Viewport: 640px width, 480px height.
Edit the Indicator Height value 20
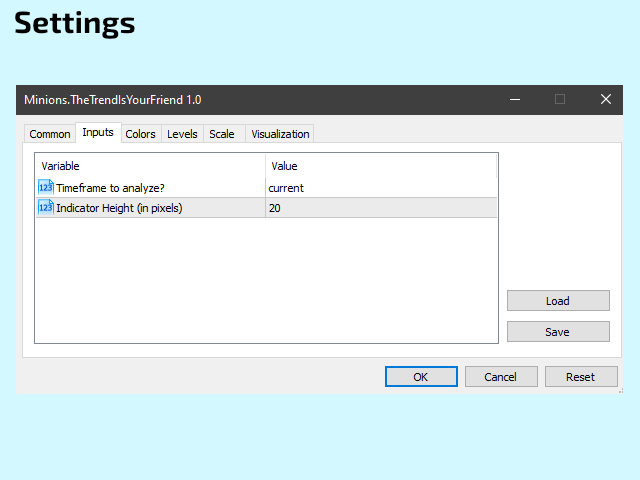[x=381, y=208]
